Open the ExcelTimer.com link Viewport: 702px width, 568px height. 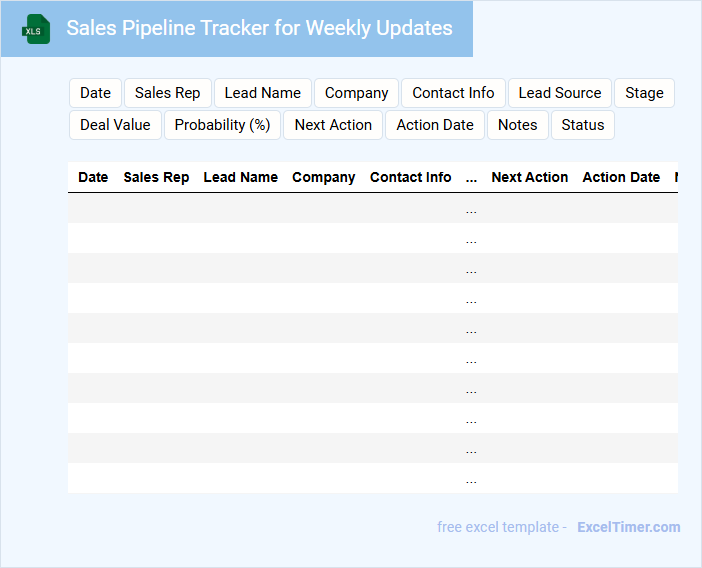(628, 527)
